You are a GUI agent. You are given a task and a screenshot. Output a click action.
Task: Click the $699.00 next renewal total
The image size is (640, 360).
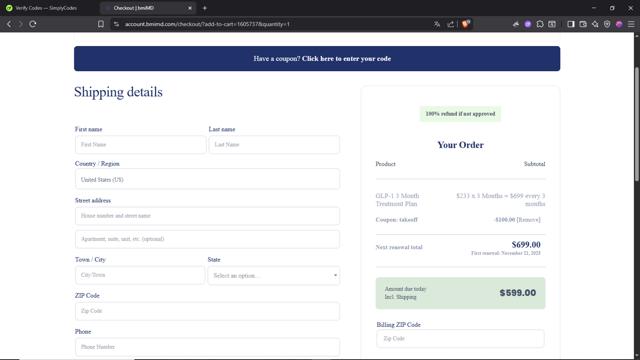tap(526, 244)
